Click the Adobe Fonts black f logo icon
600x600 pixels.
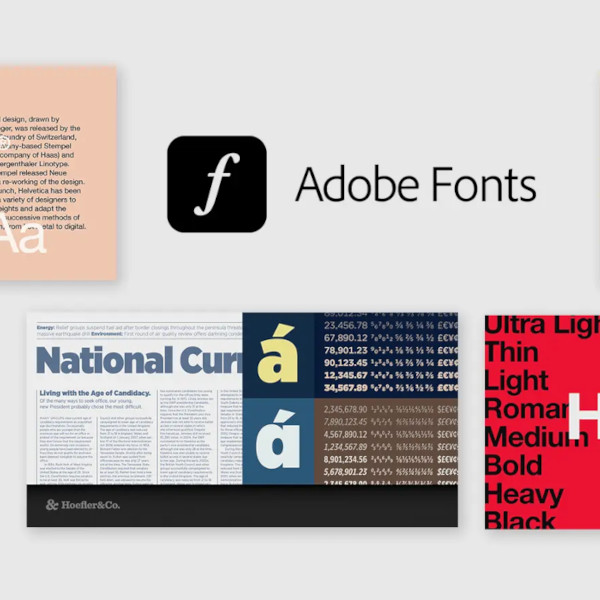coord(216,185)
